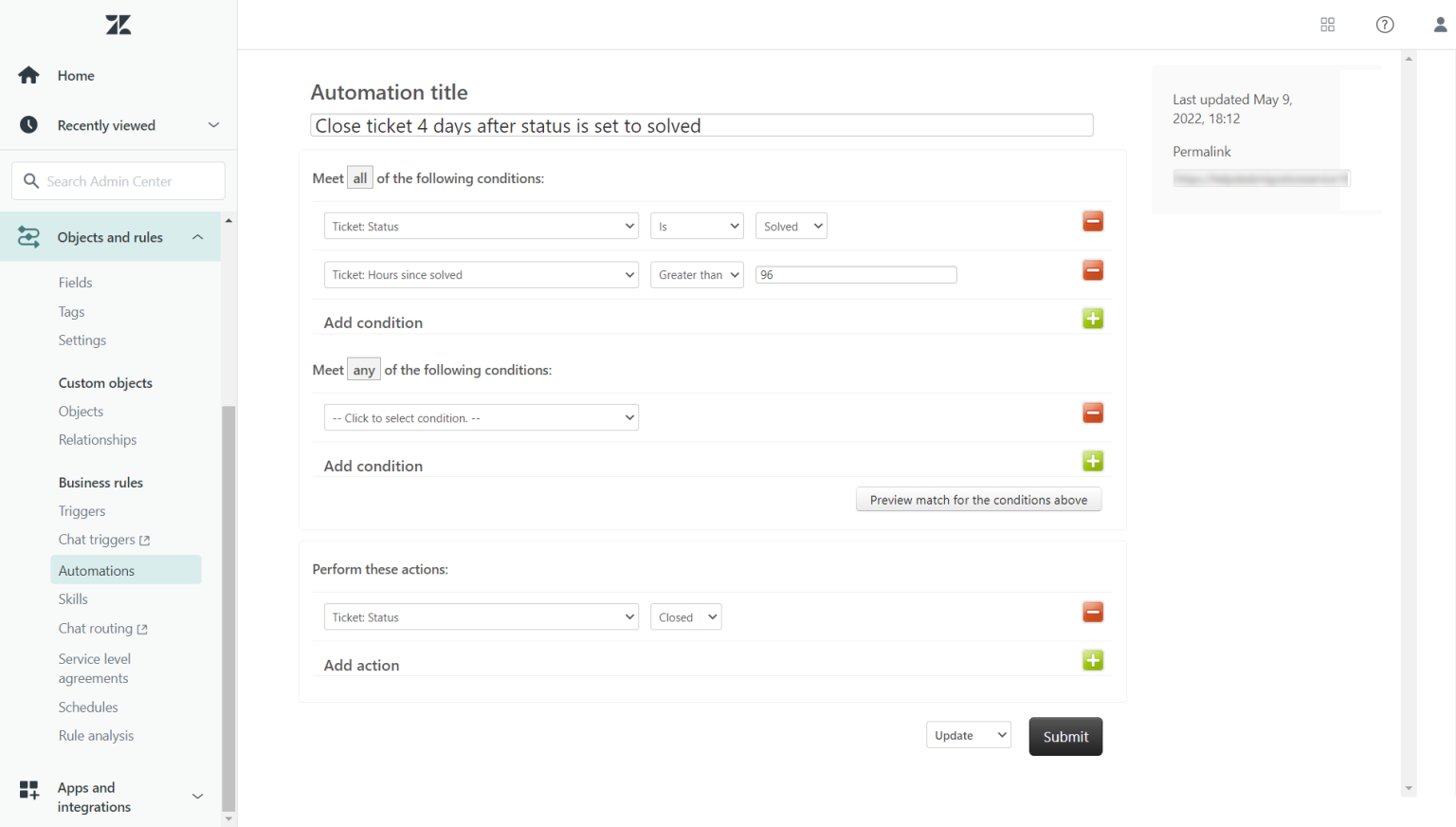Open the 'Greater than' operator dropdown
The image size is (1456, 827).
[x=697, y=274]
